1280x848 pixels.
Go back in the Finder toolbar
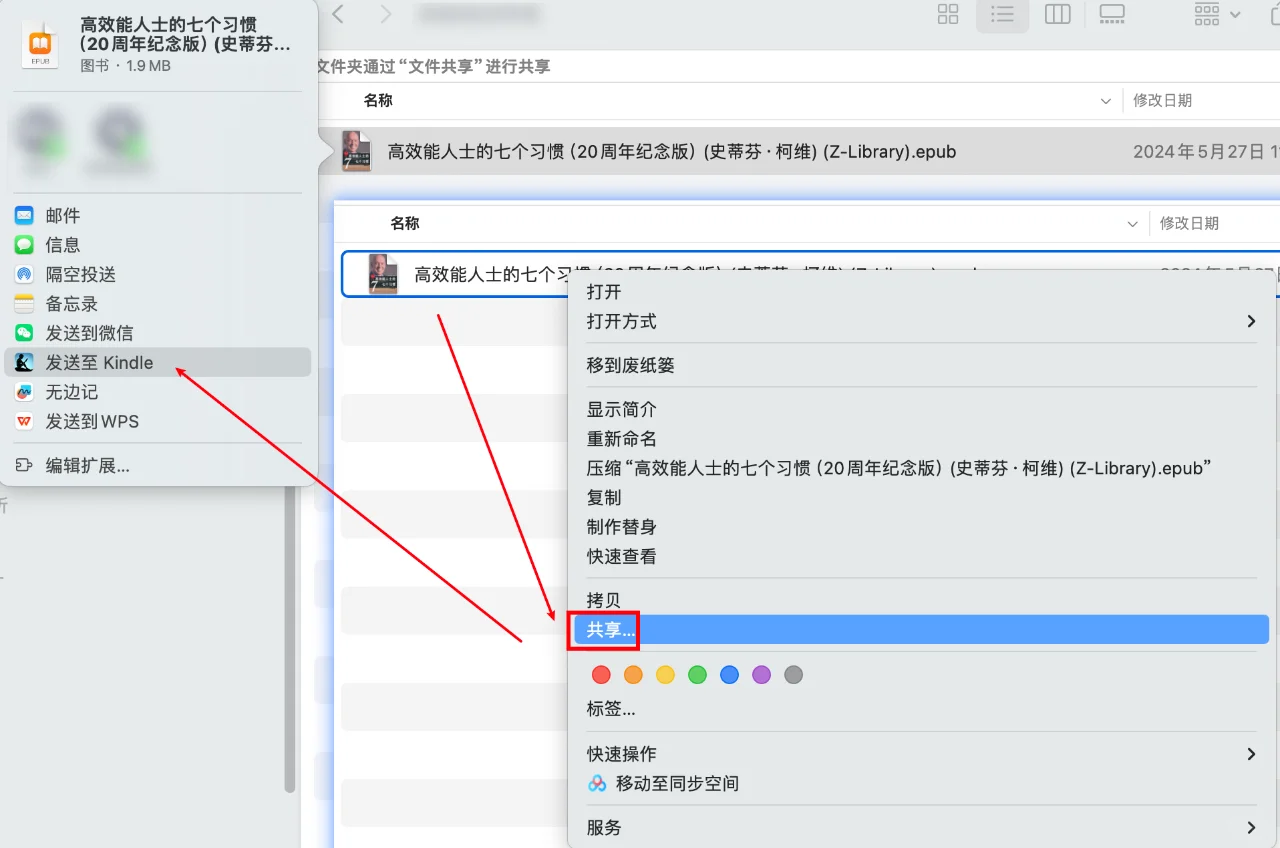click(338, 14)
